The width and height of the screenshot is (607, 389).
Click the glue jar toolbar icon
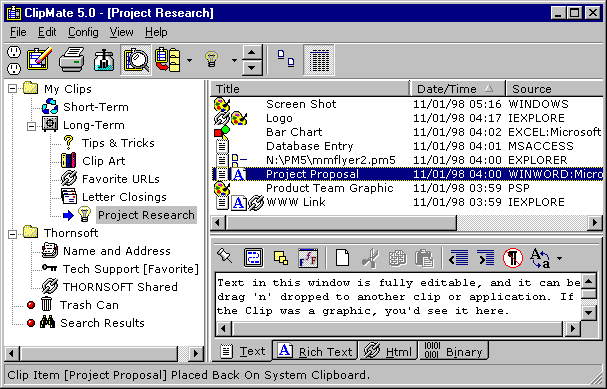point(104,60)
